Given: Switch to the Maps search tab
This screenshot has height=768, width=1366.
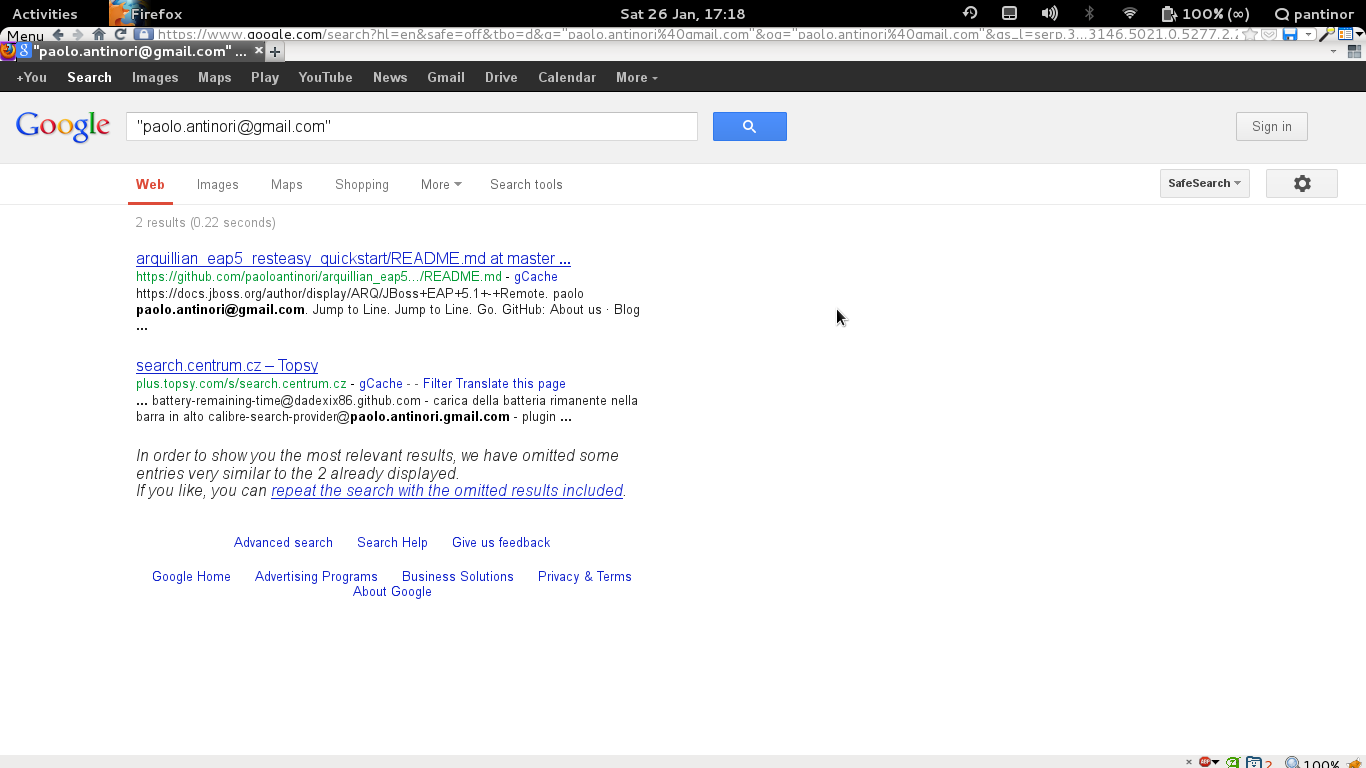Looking at the screenshot, I should (287, 184).
